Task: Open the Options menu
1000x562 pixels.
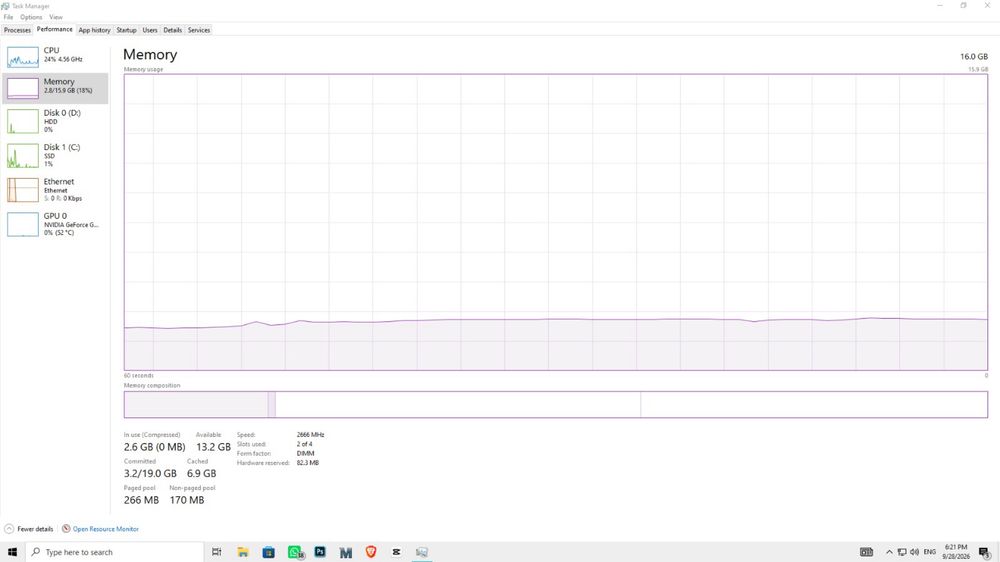Action: pyautogui.click(x=31, y=17)
